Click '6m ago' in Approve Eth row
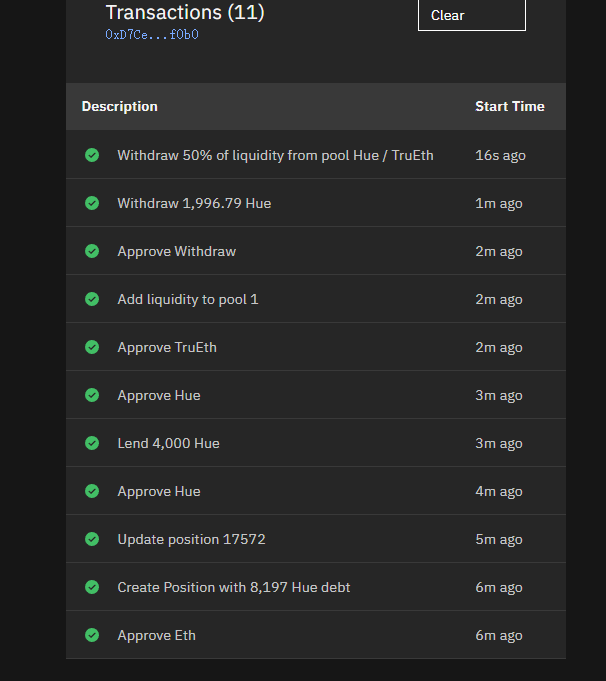This screenshot has width=606, height=681. click(499, 635)
